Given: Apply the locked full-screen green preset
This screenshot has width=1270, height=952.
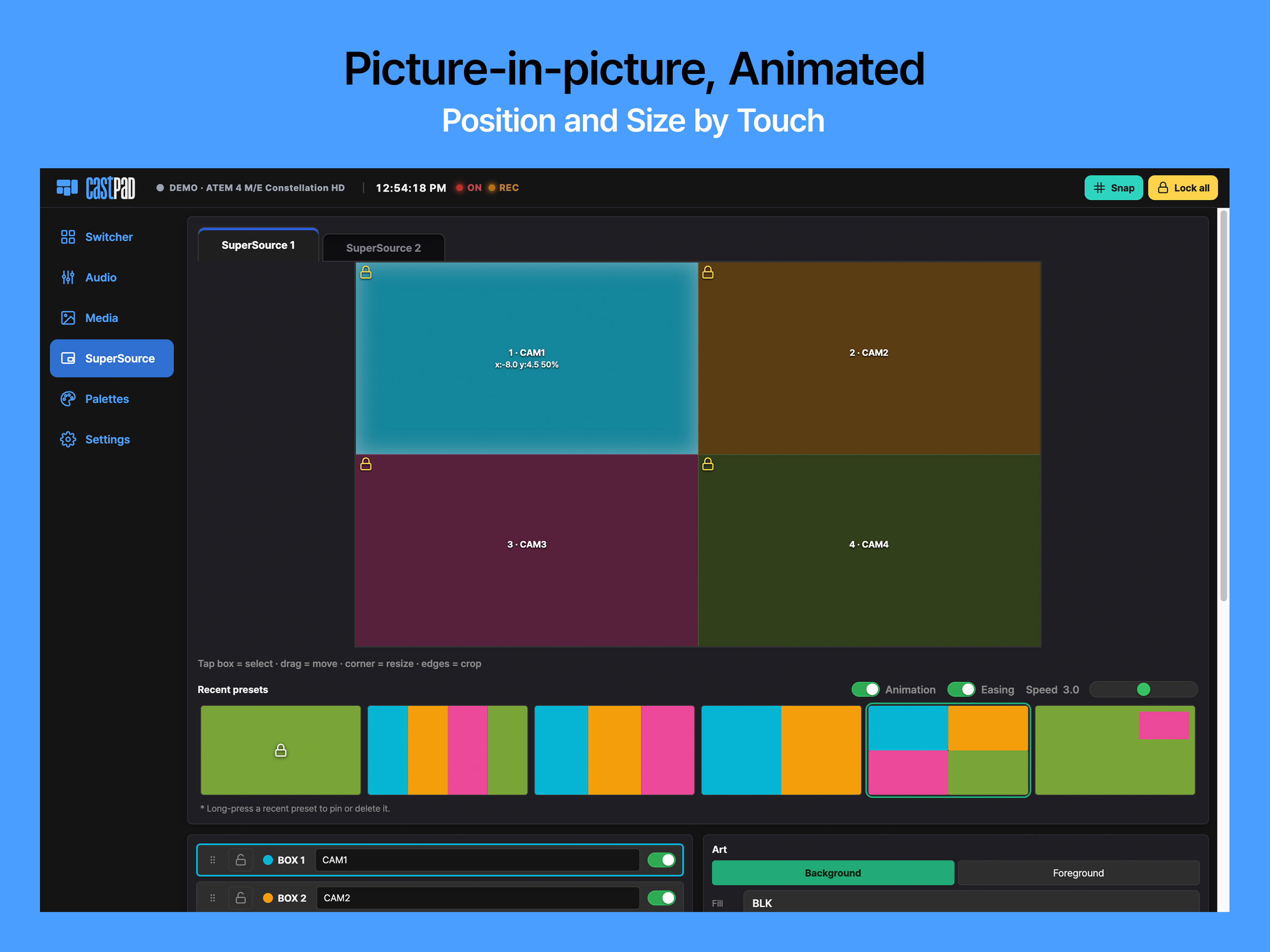Looking at the screenshot, I should [281, 750].
